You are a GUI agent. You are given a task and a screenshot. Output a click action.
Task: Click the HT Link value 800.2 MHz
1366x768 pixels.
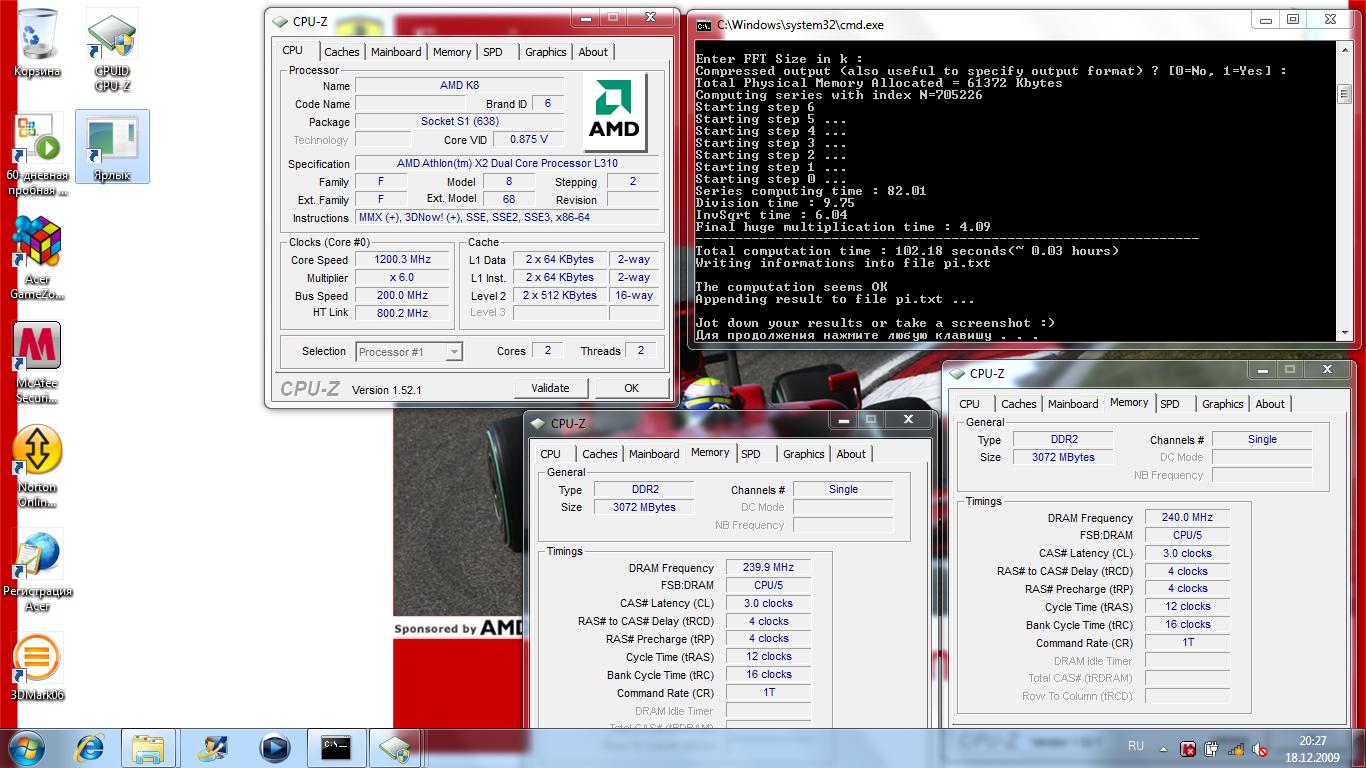point(402,313)
